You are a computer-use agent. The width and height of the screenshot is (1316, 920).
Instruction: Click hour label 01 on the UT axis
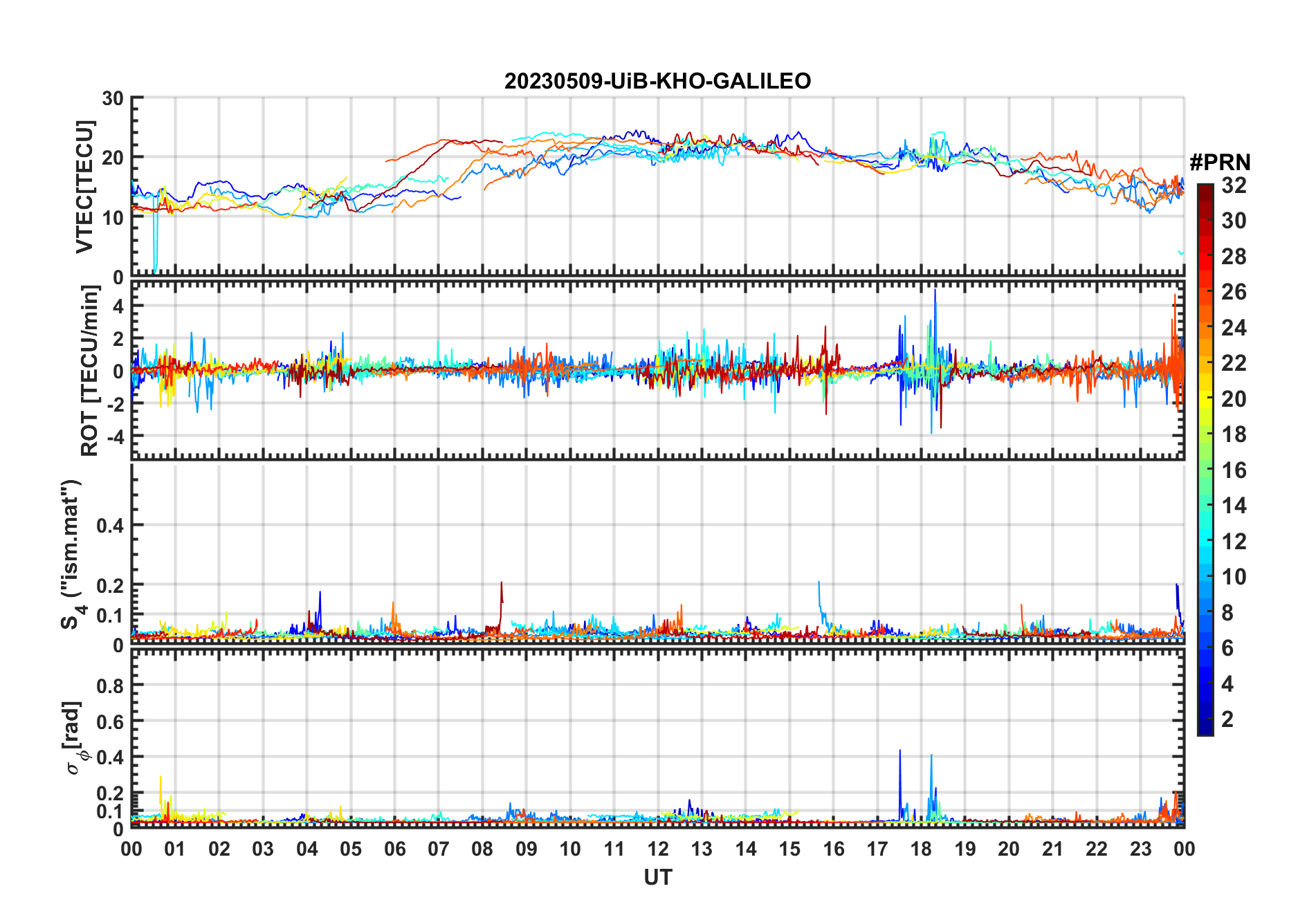click(x=175, y=849)
